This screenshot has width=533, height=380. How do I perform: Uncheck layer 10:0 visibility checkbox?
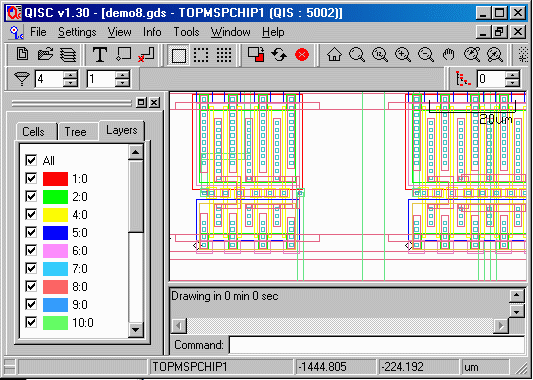31,322
